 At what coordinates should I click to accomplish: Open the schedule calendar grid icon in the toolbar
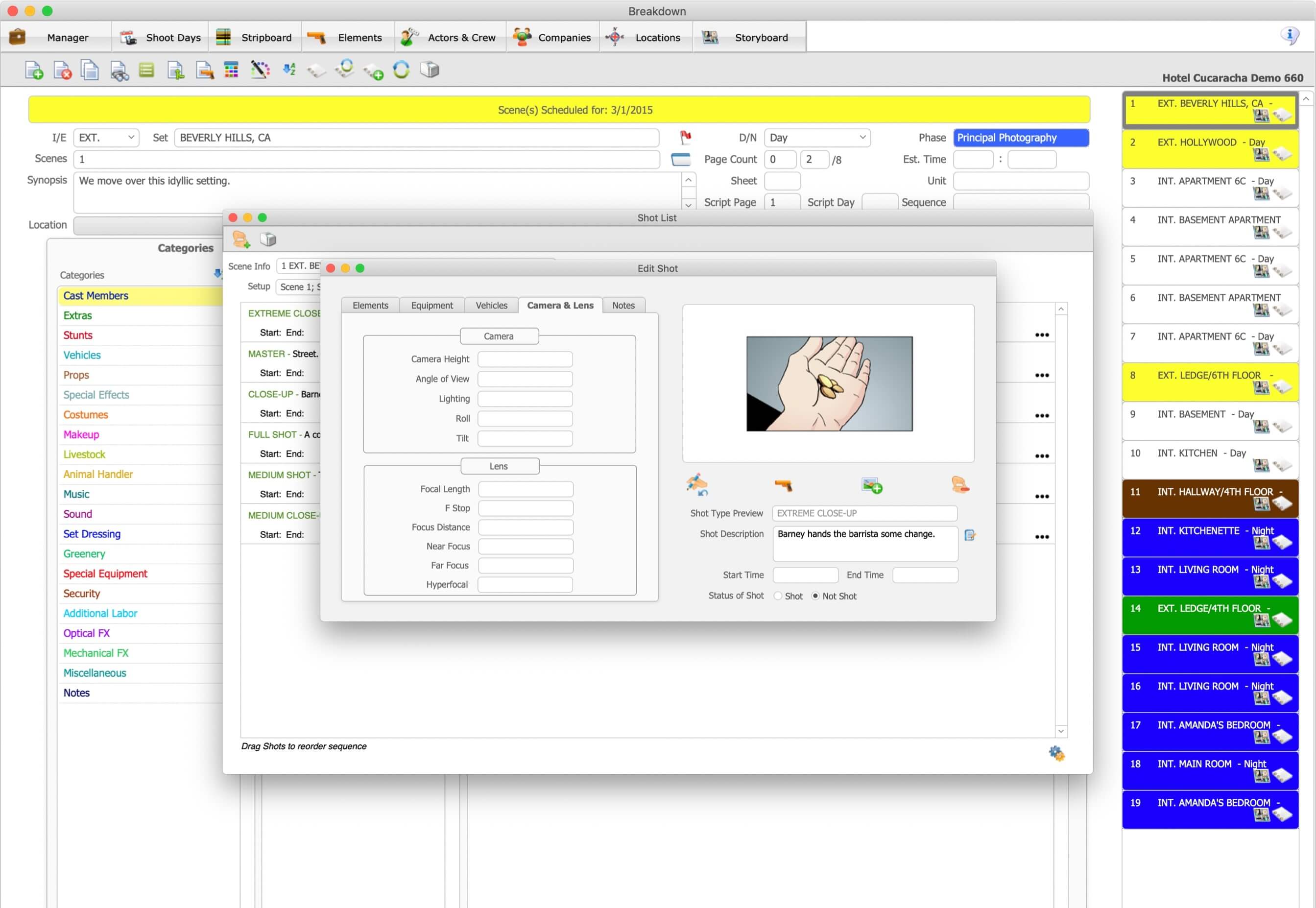pos(231,70)
